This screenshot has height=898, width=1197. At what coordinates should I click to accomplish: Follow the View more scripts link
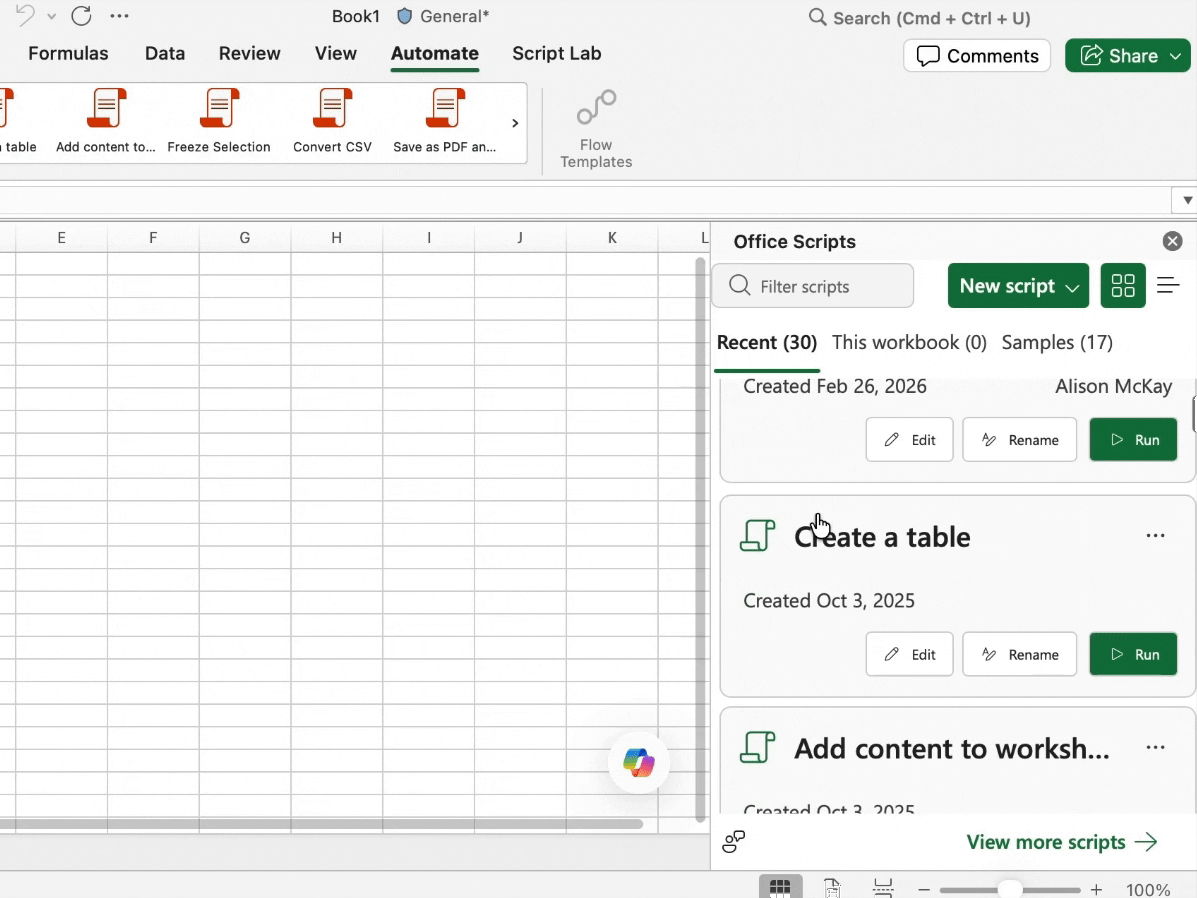[1046, 842]
